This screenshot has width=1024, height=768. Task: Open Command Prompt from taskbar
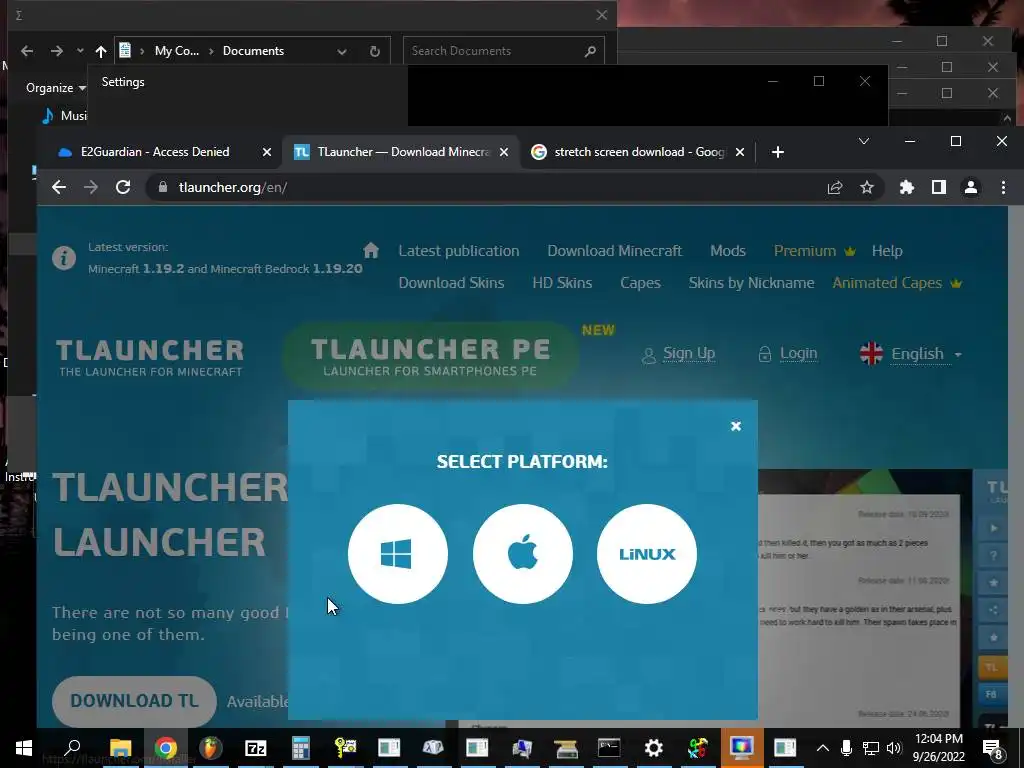pos(609,748)
